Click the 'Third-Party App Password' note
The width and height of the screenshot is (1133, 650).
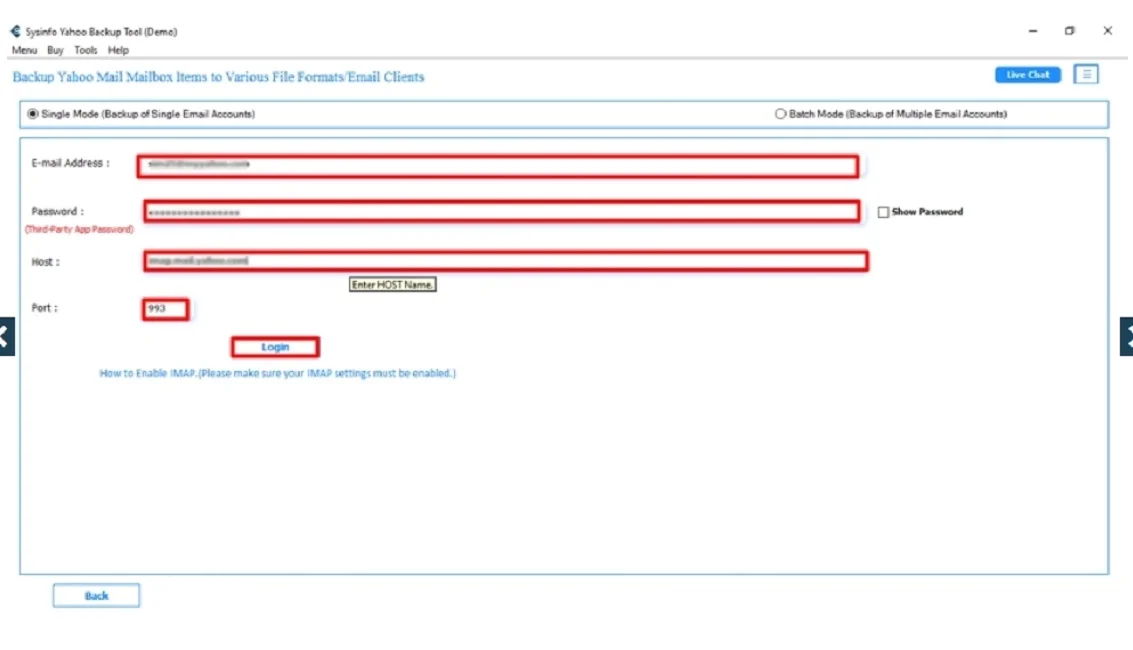[79, 230]
